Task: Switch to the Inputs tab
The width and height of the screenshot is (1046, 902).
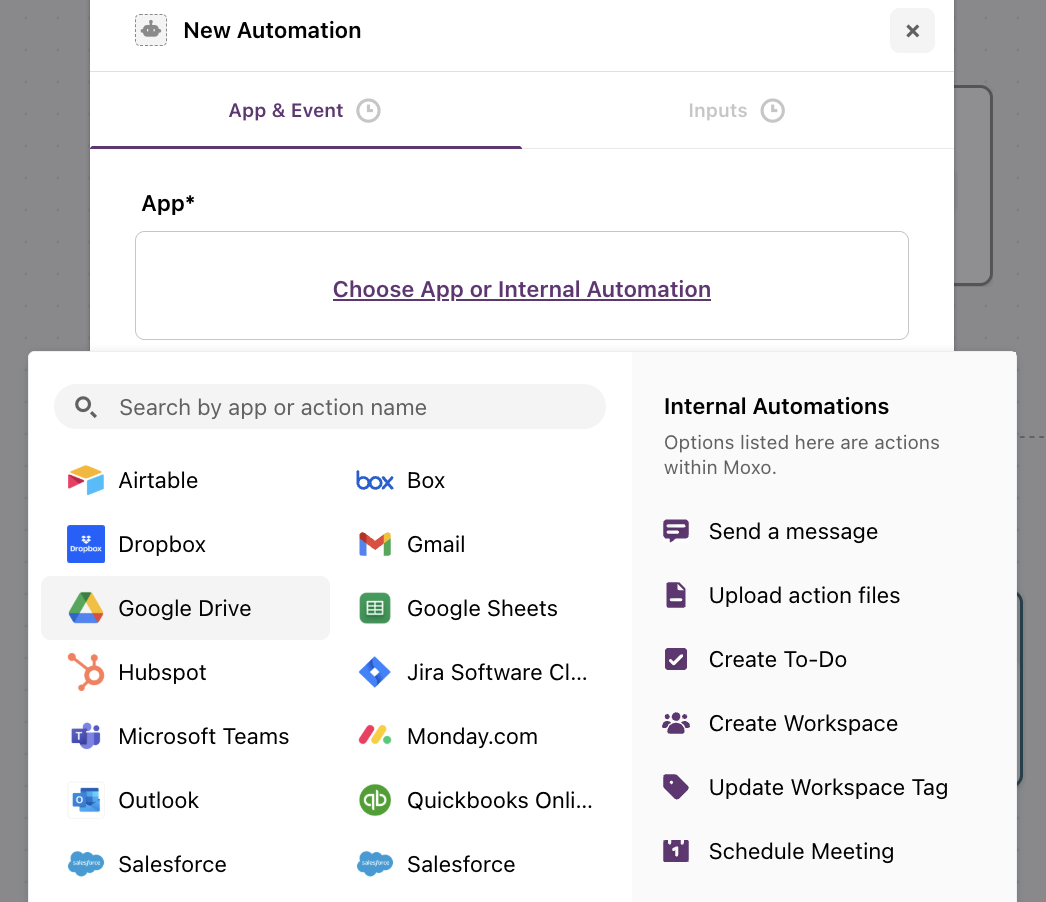Action: [737, 110]
